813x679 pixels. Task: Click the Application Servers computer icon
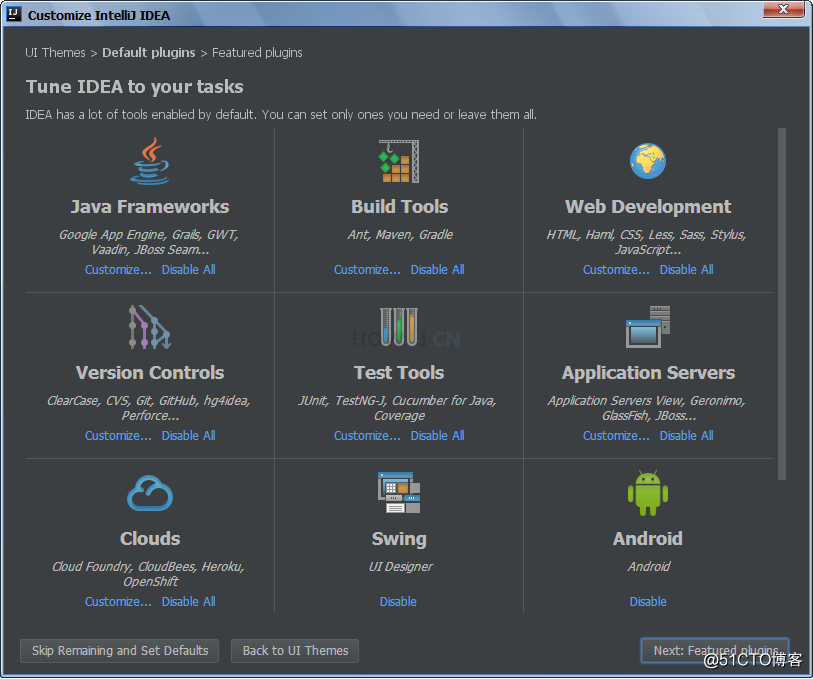tap(648, 327)
